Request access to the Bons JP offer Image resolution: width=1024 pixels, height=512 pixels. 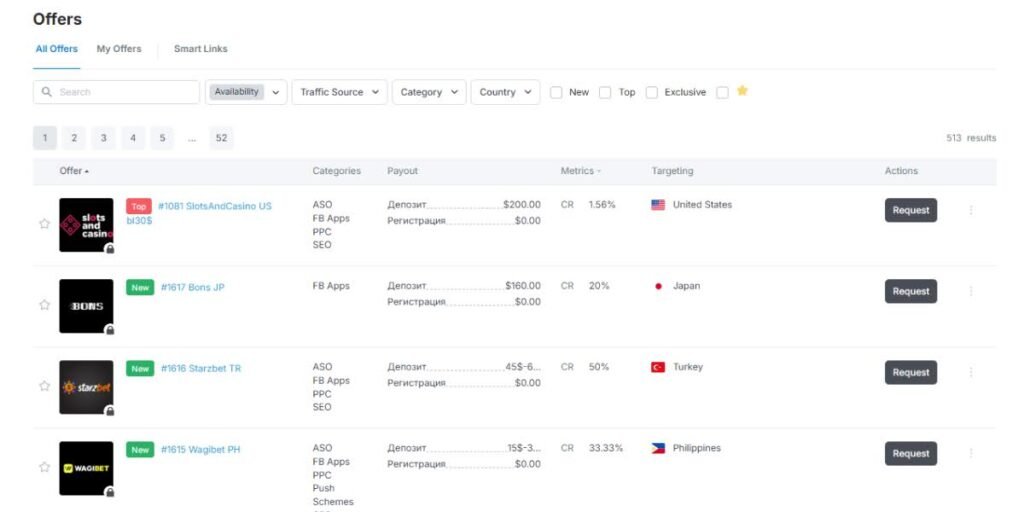pos(910,291)
